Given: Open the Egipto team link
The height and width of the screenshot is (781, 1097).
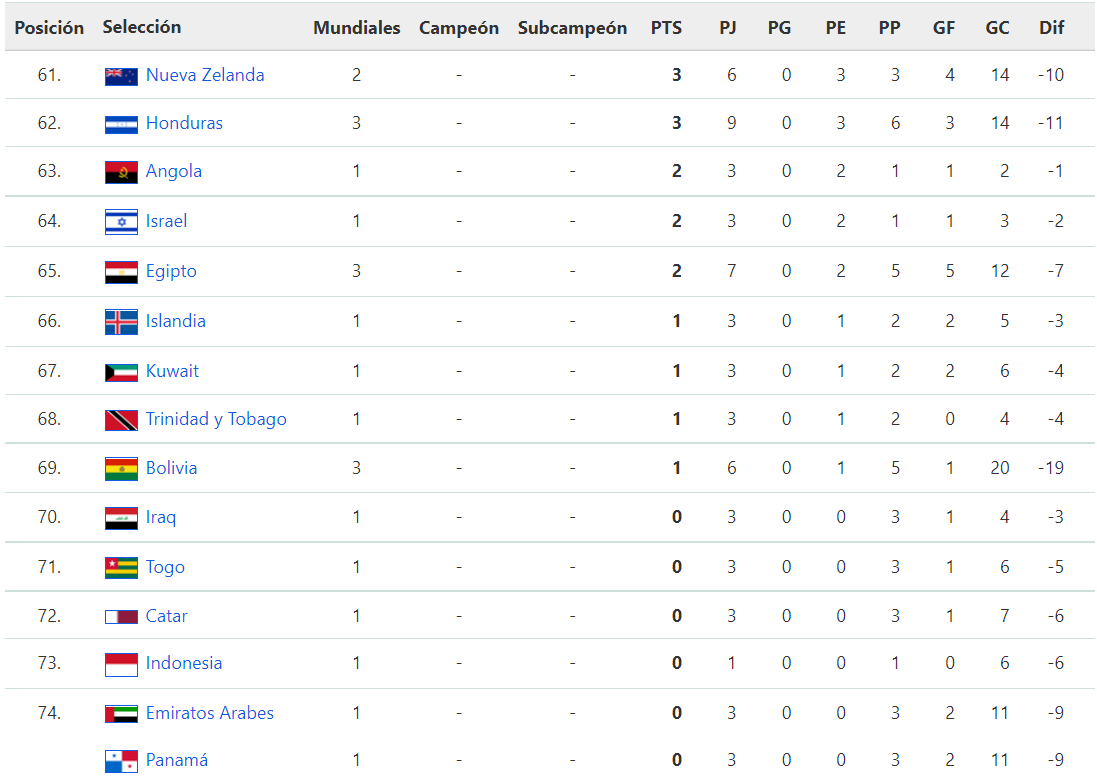Looking at the screenshot, I should [171, 272].
